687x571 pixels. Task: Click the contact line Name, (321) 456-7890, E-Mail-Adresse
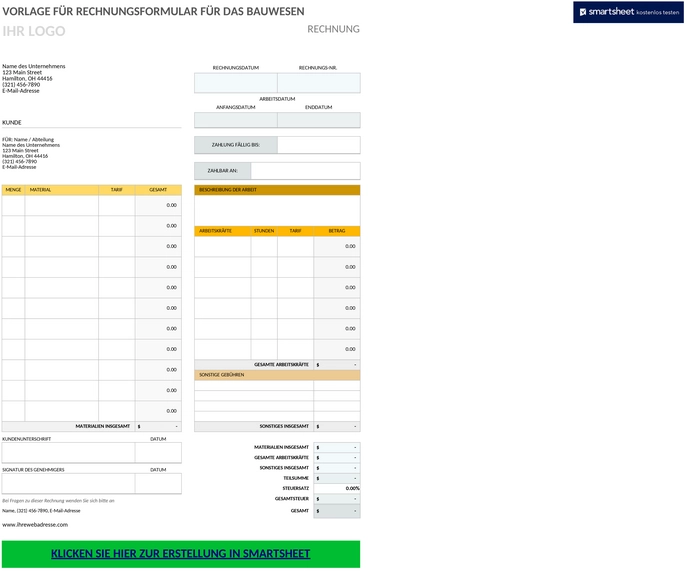coord(41,511)
